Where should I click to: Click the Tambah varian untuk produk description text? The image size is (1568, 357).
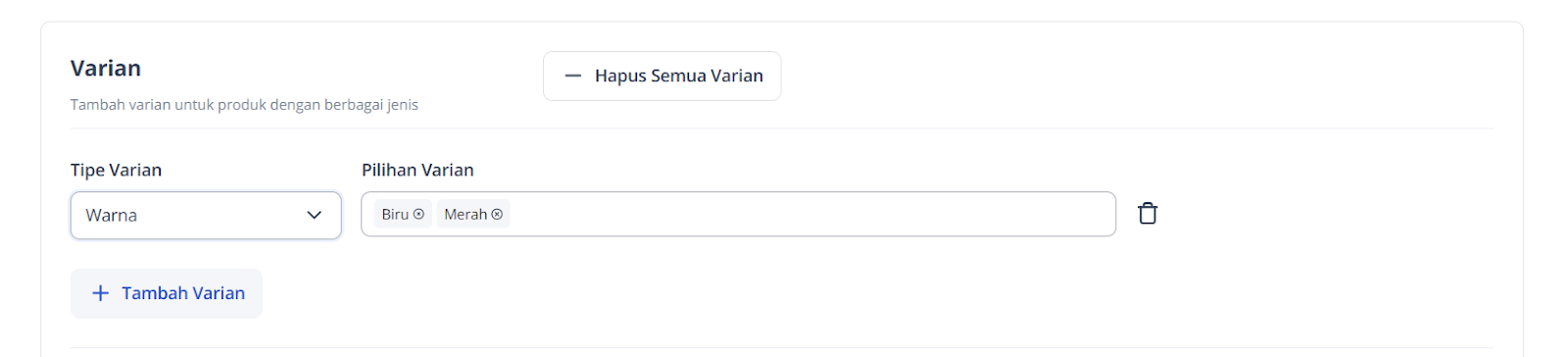[x=244, y=105]
